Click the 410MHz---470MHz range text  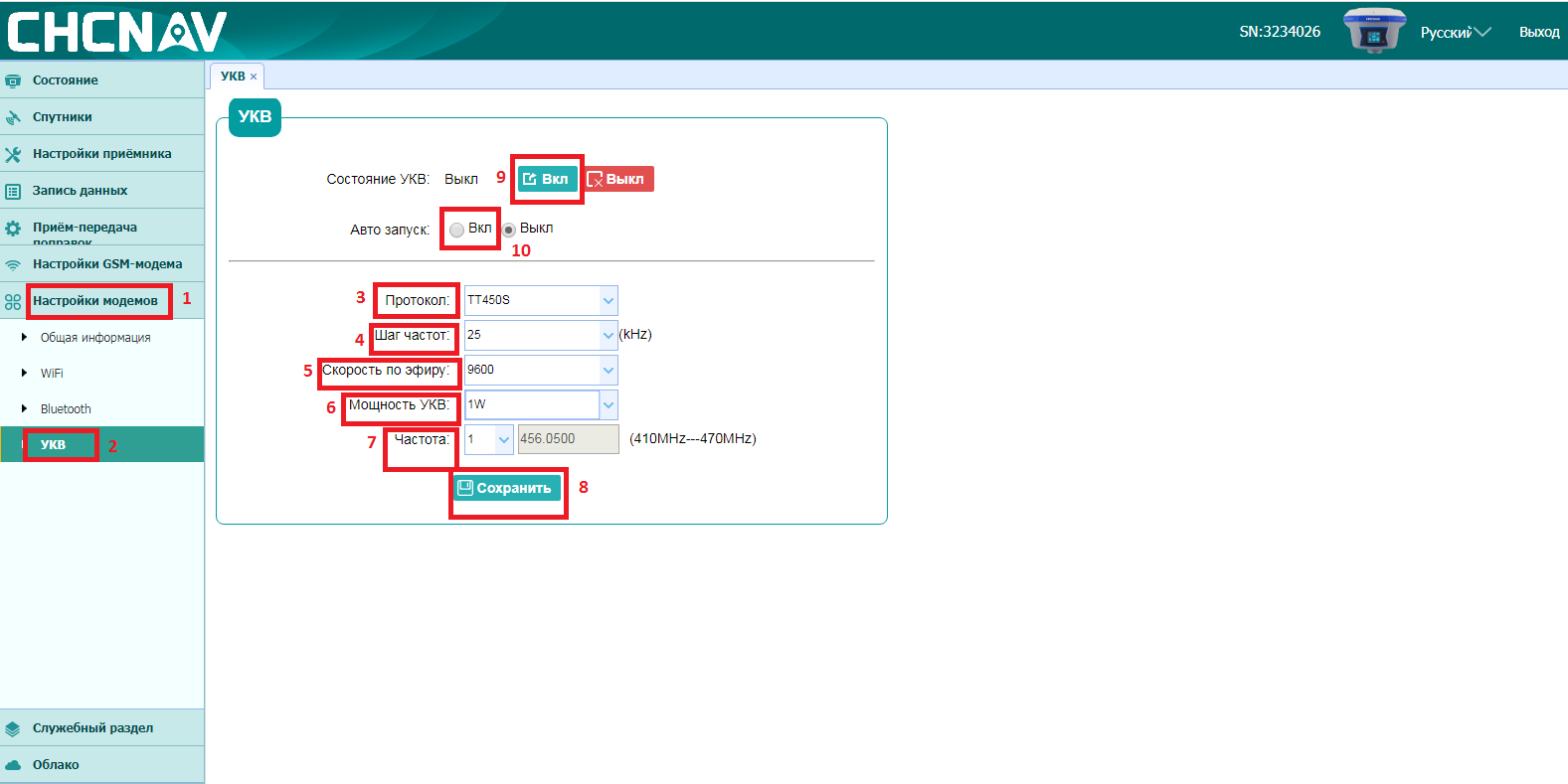click(693, 439)
